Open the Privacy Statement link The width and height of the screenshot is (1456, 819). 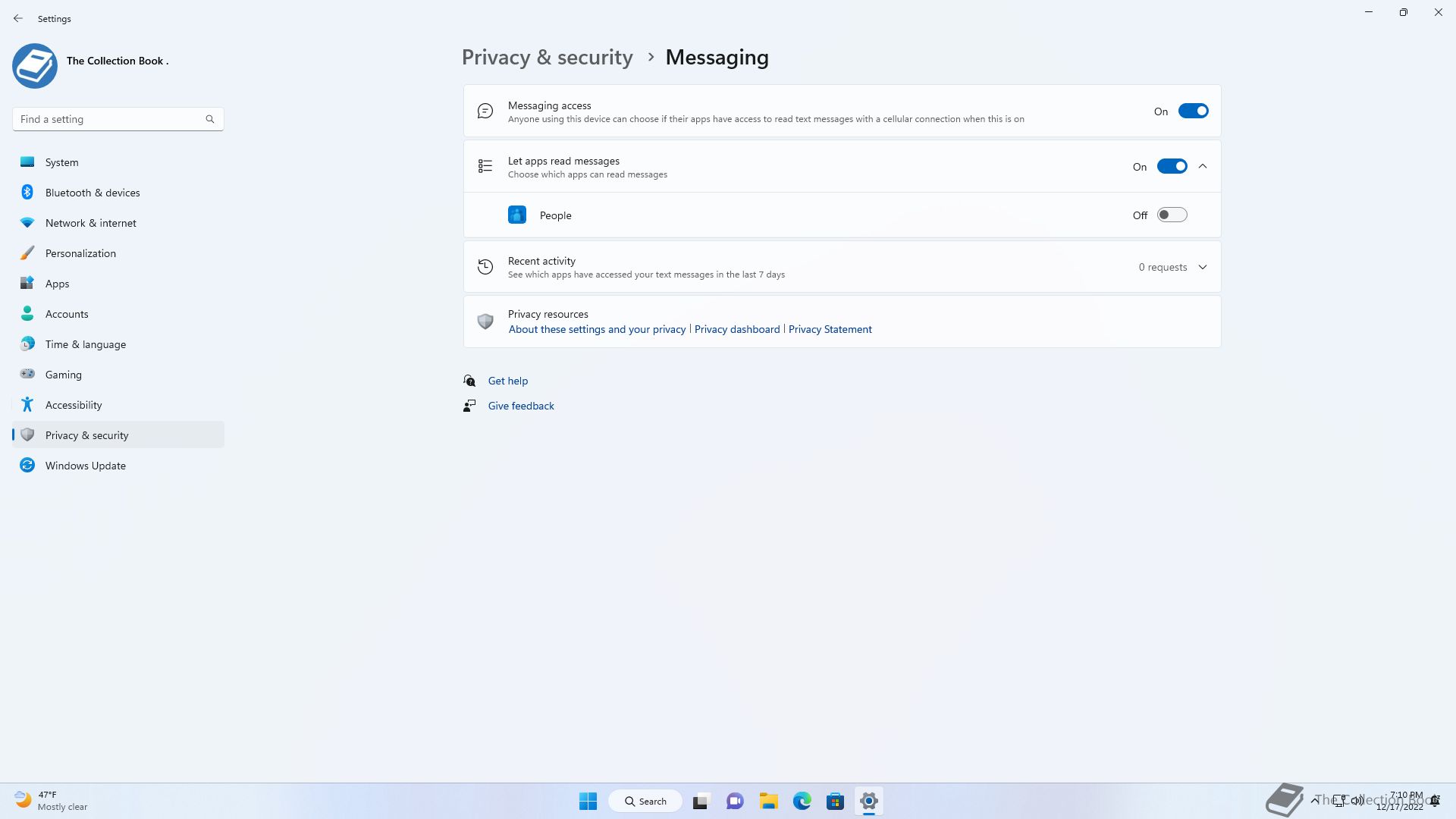pyautogui.click(x=830, y=329)
